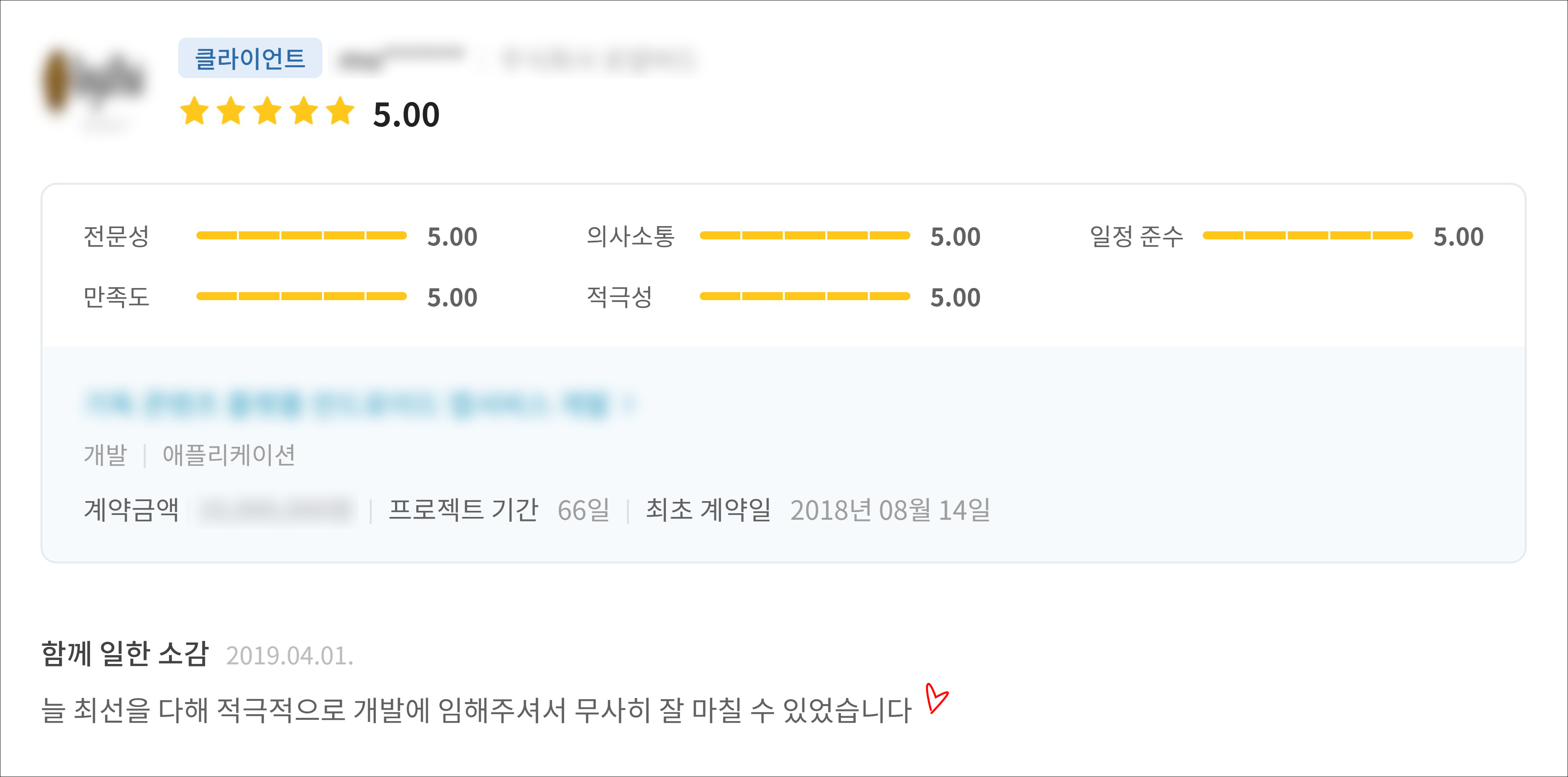Click the 의사소통 rating bar
The height and width of the screenshot is (777, 1568).
point(804,236)
